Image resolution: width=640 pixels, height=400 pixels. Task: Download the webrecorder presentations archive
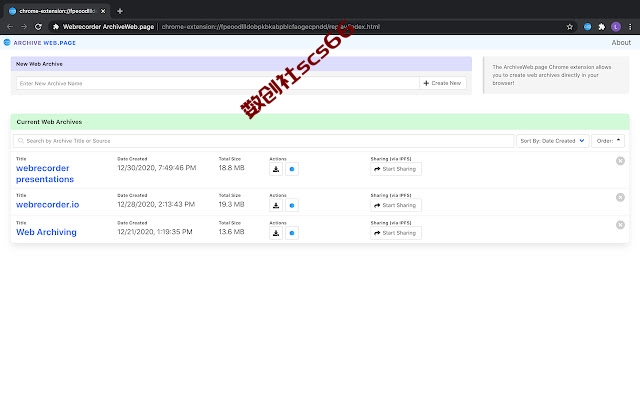[x=276, y=169]
